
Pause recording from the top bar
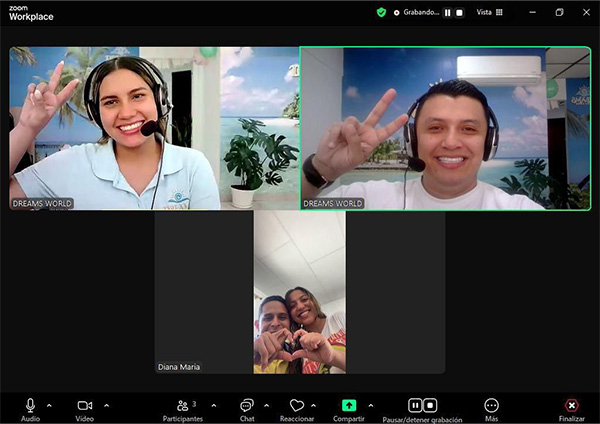[x=448, y=13]
